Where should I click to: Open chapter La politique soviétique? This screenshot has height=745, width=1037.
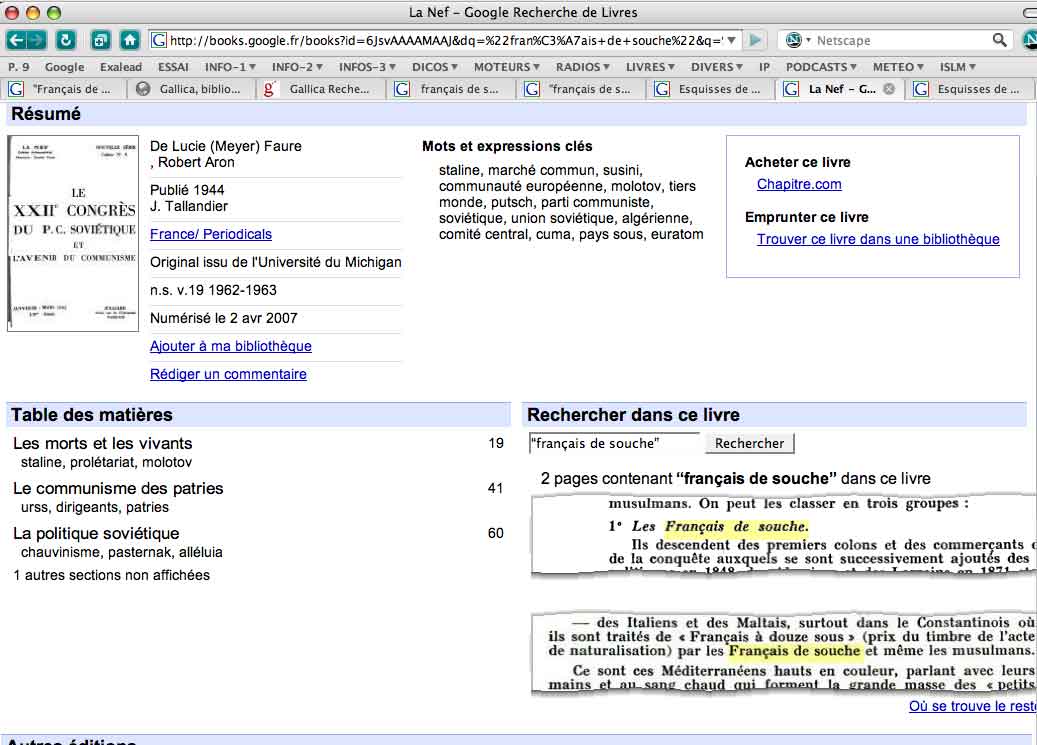pos(97,533)
